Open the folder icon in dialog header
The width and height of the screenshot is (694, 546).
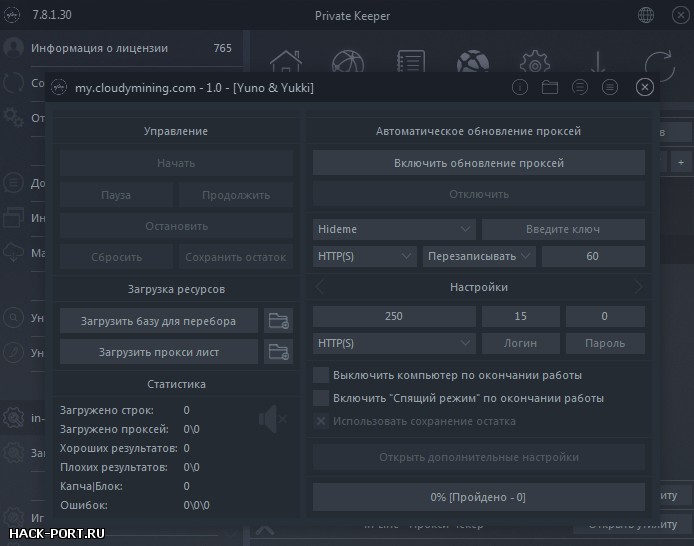[x=550, y=87]
